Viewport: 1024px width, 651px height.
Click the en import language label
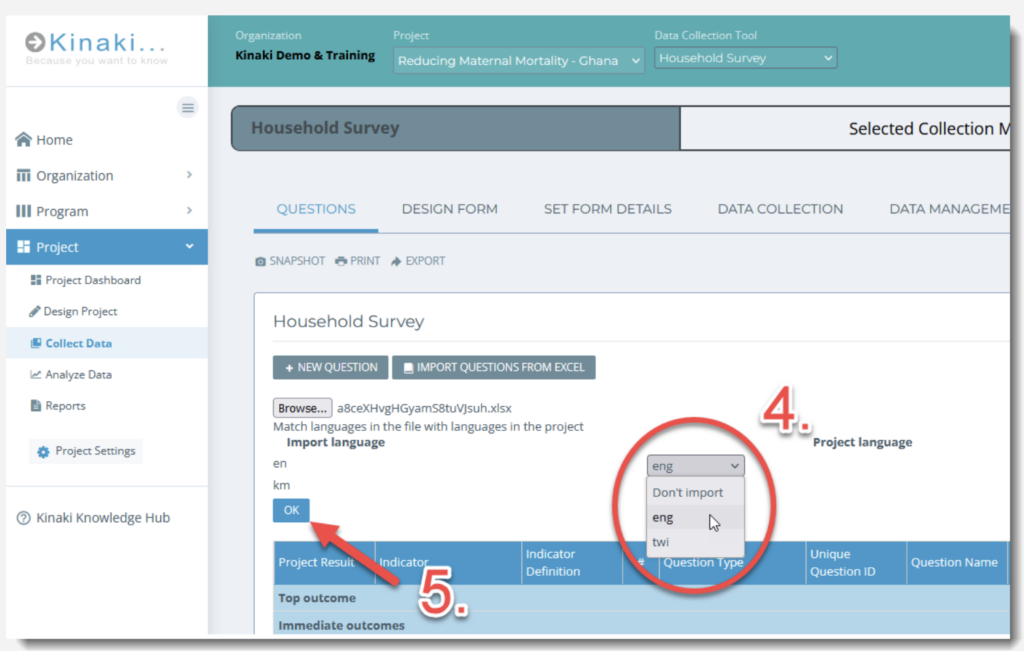(x=280, y=463)
